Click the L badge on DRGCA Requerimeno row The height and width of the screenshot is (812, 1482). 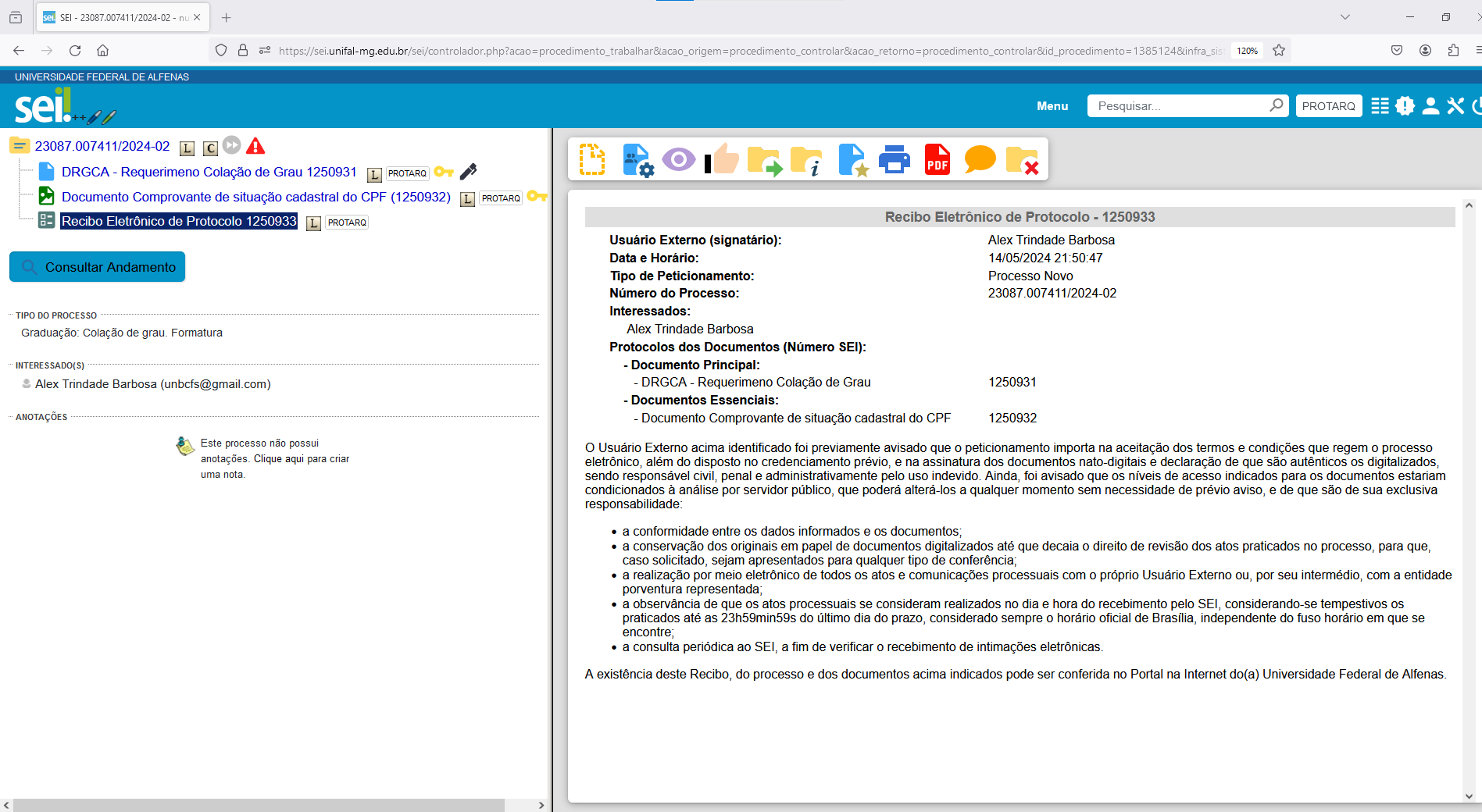(x=374, y=175)
